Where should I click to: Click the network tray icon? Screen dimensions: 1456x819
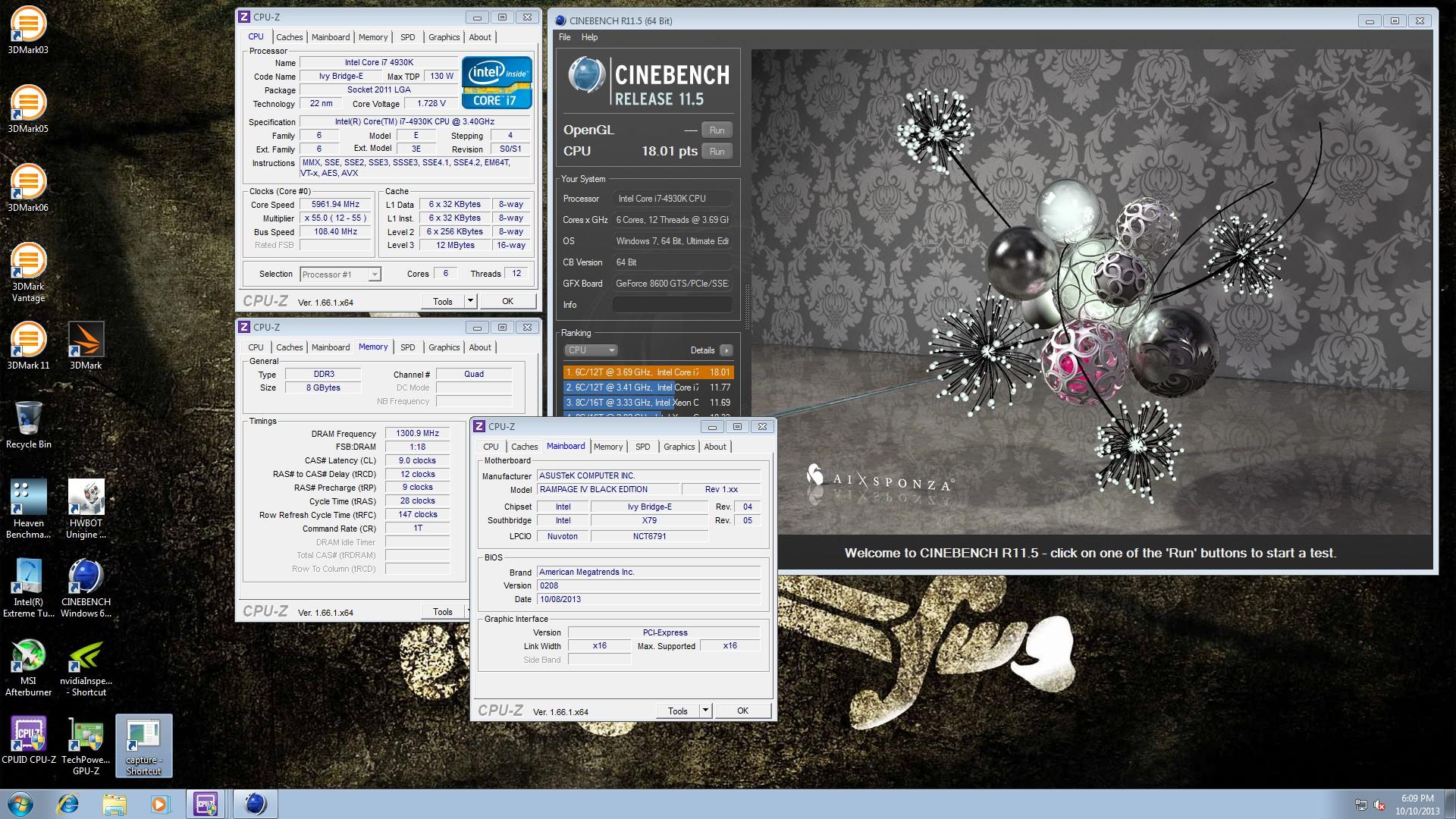click(1361, 805)
